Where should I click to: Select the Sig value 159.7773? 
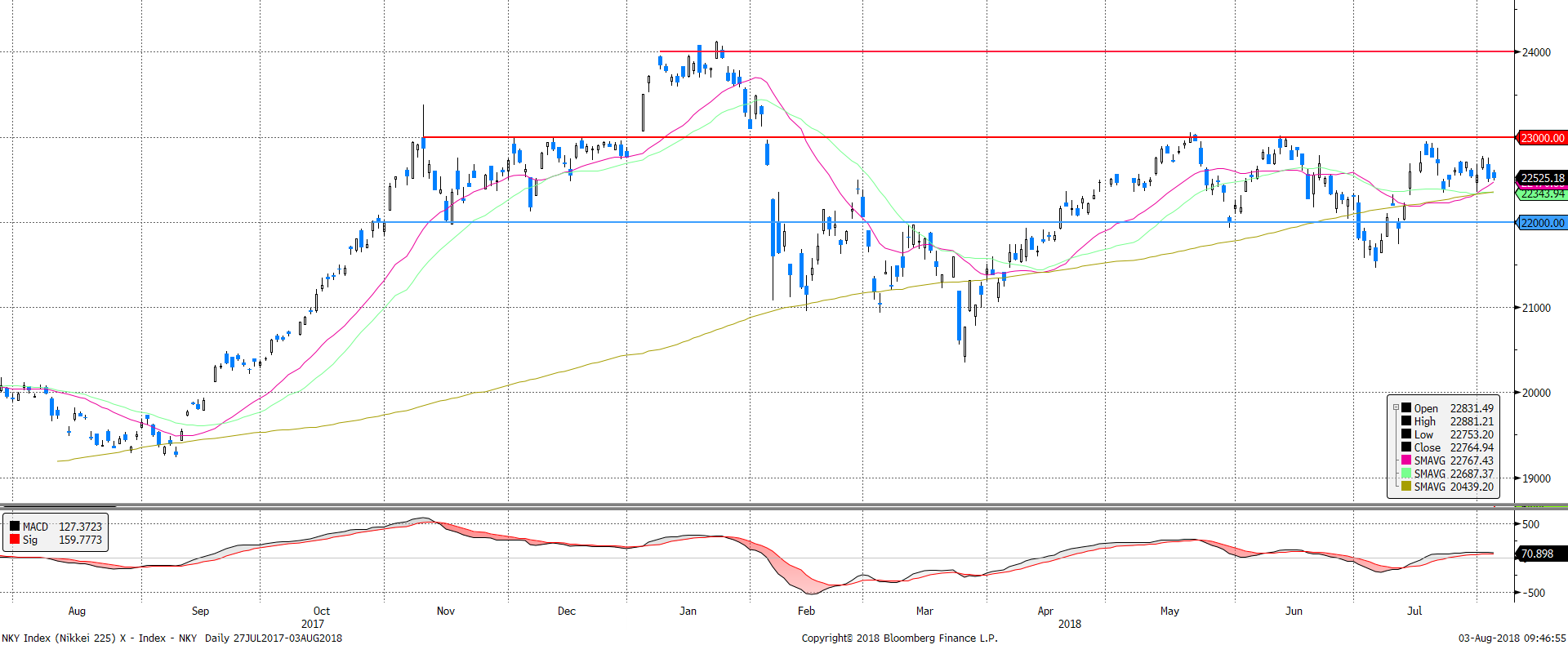80,540
